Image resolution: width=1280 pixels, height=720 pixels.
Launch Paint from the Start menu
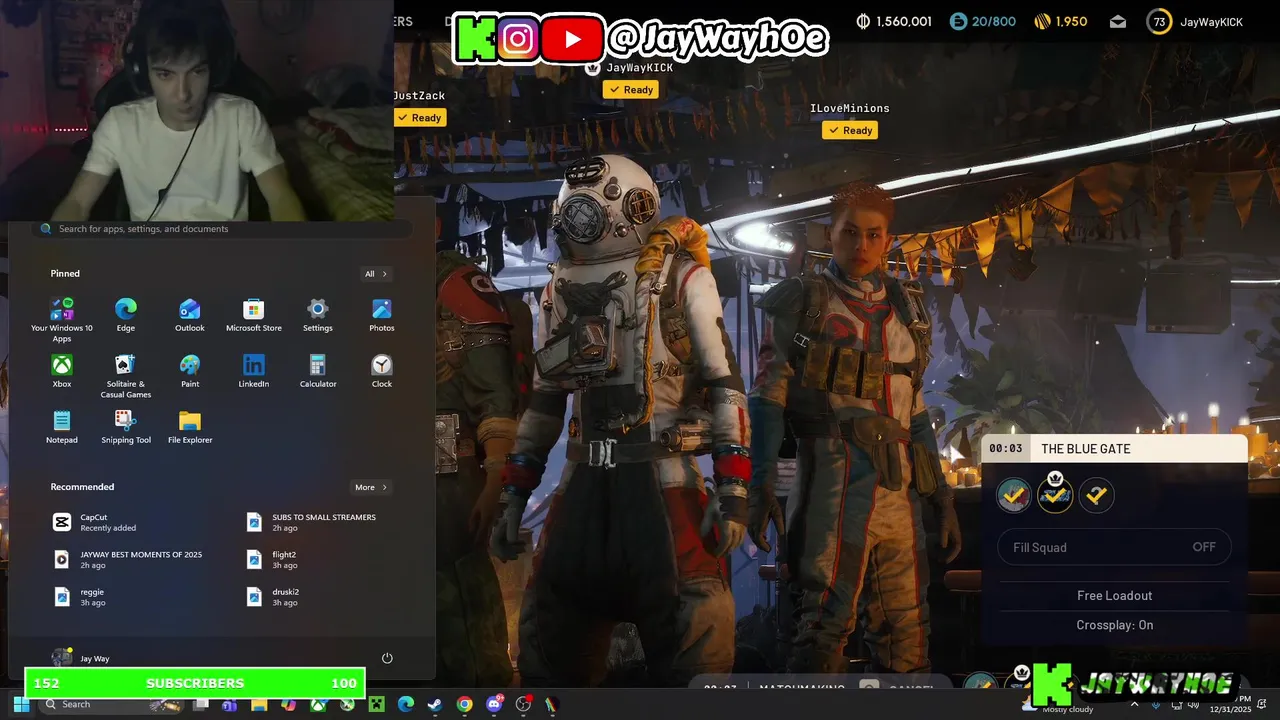pos(190,371)
